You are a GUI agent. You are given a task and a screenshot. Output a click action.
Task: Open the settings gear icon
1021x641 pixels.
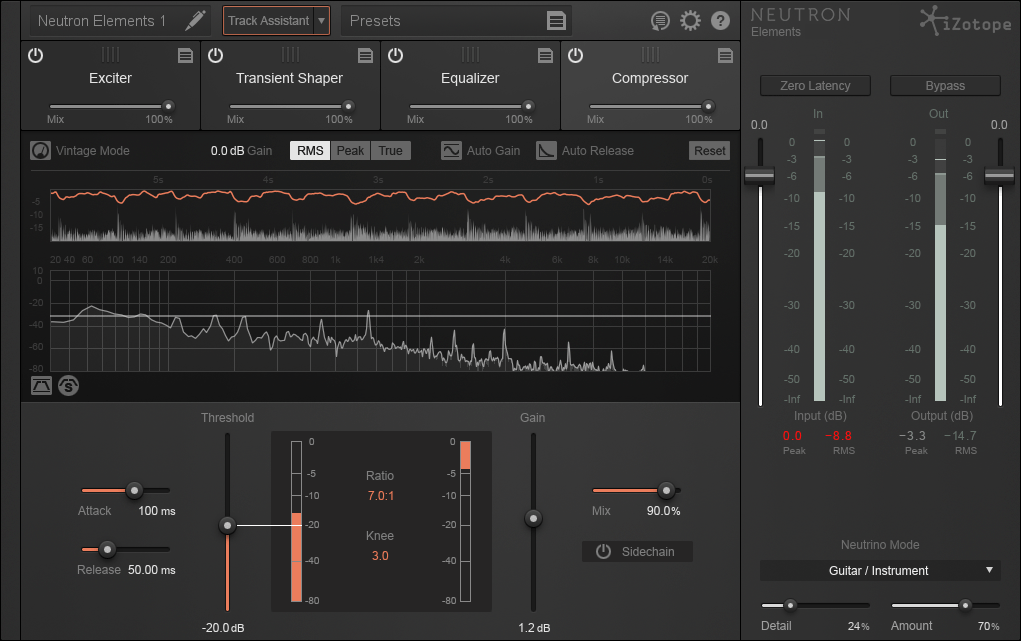(690, 21)
